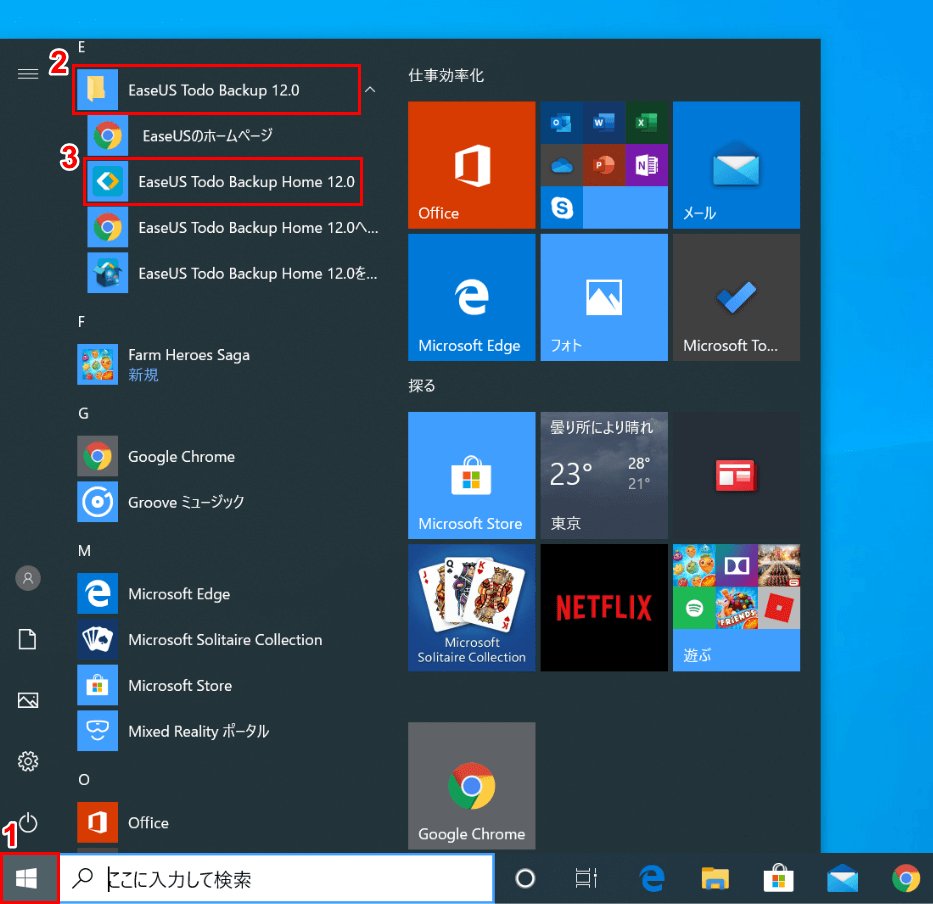Open the Microsoft Store tile
This screenshot has width=933, height=904.
point(471,476)
